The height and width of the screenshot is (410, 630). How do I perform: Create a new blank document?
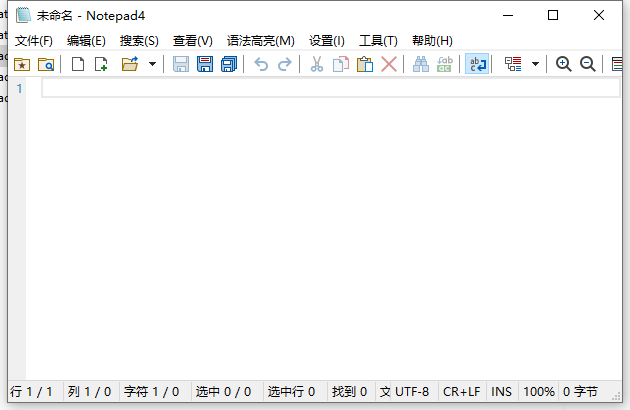pyautogui.click(x=78, y=64)
